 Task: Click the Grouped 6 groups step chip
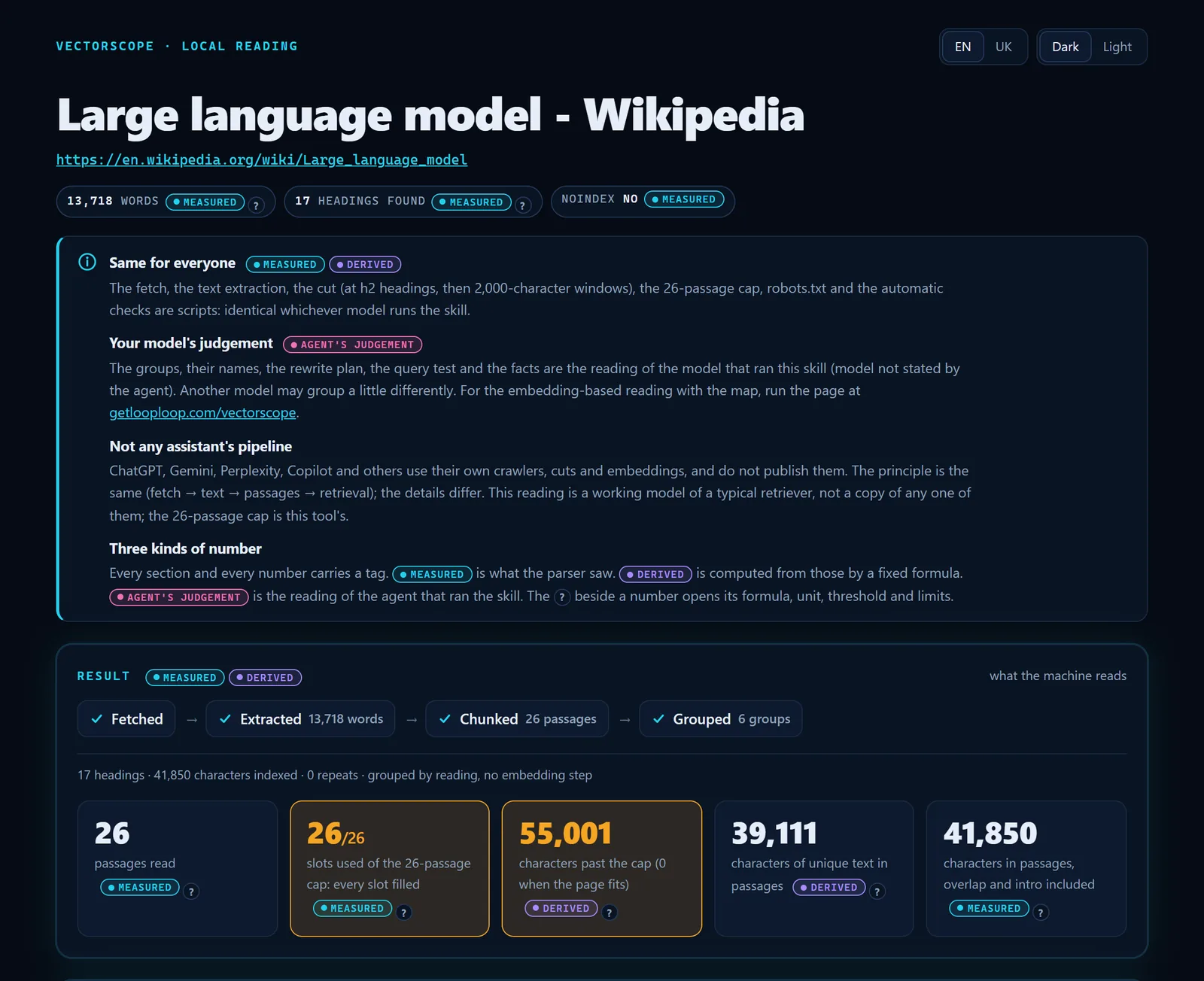tap(721, 719)
